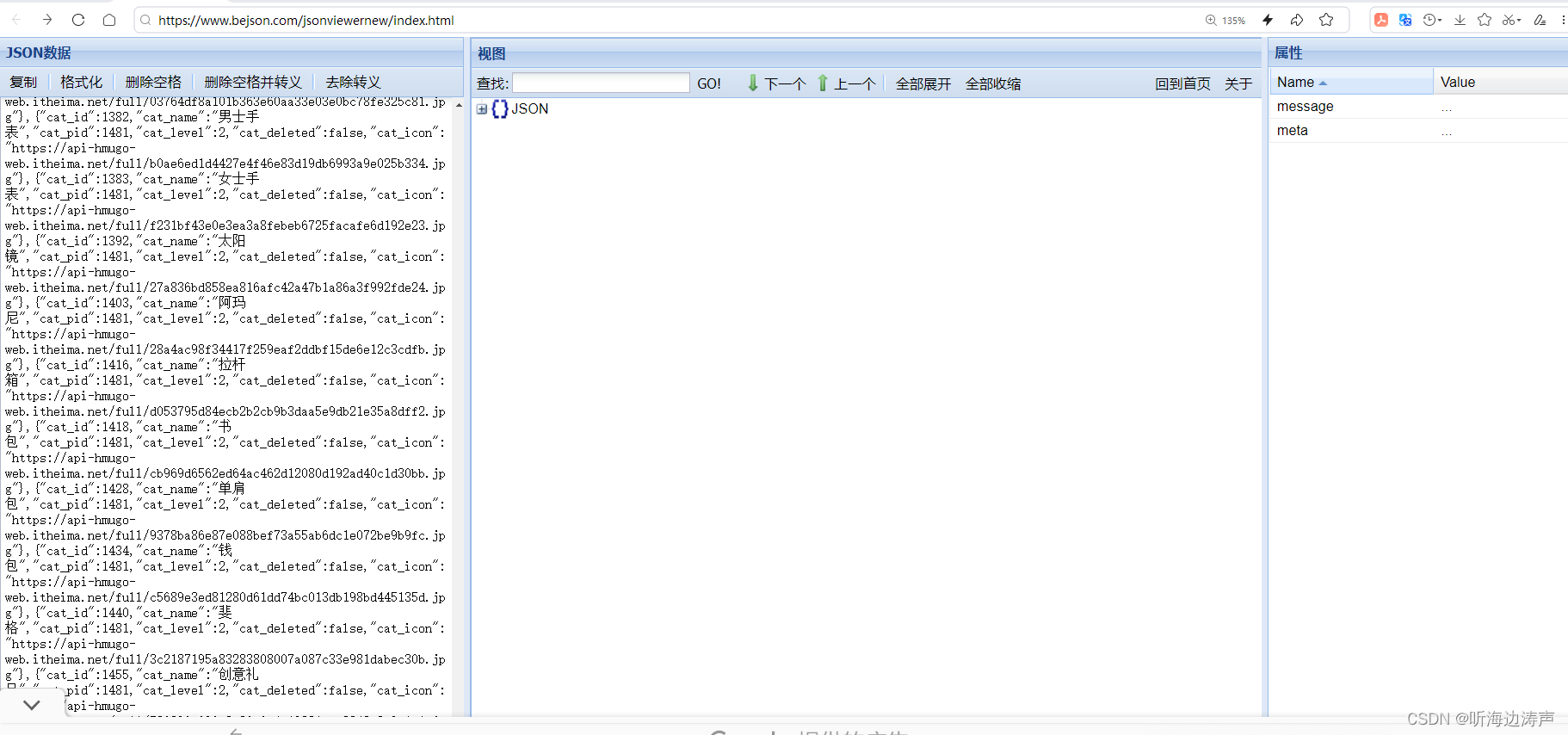Open the history clock dropdown

pyautogui.click(x=1432, y=20)
